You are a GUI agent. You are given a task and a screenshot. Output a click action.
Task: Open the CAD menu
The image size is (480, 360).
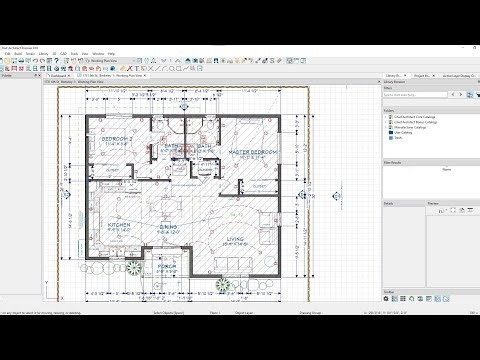(63, 54)
